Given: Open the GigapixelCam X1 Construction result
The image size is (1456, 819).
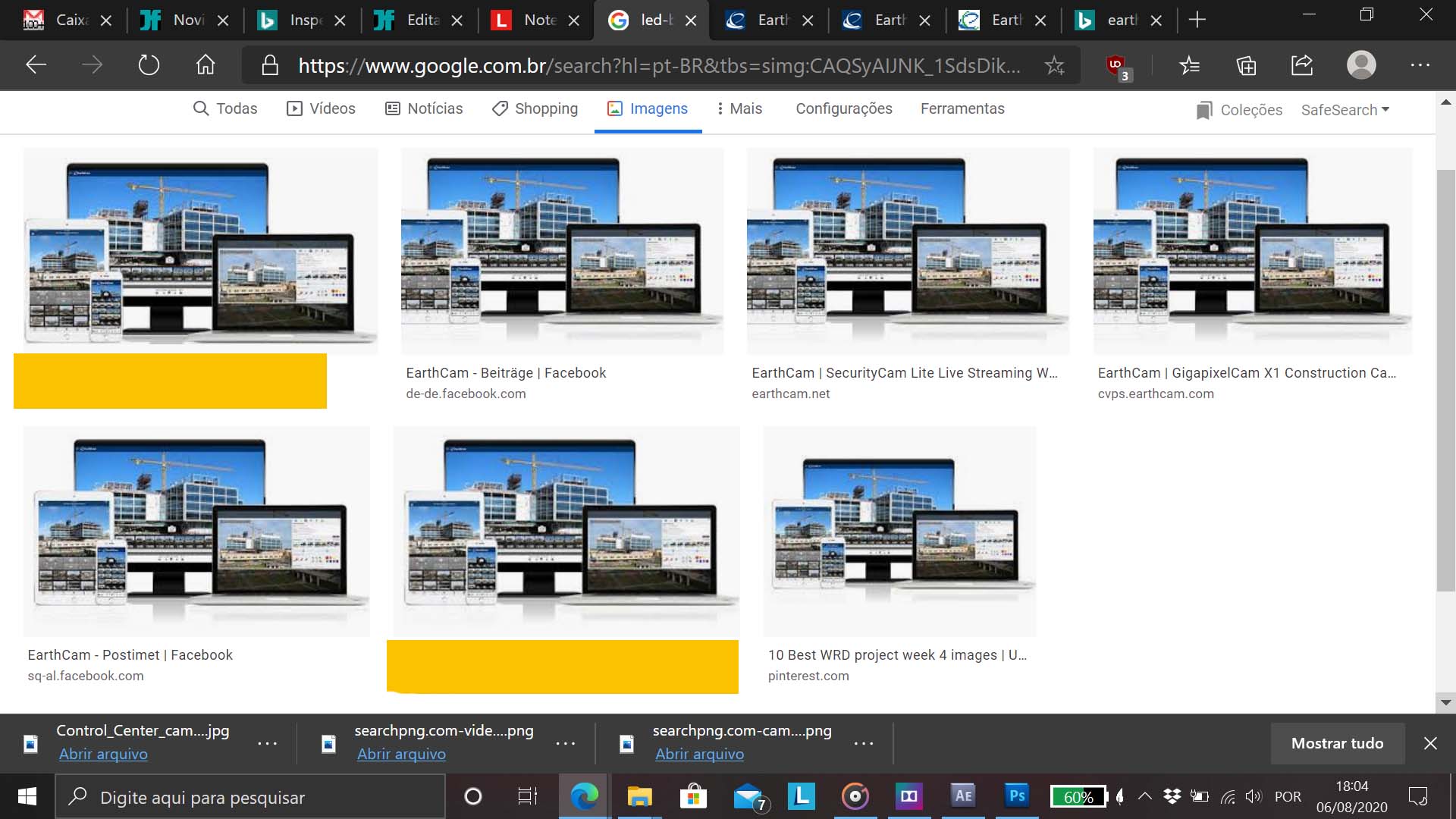Looking at the screenshot, I should point(1247,373).
